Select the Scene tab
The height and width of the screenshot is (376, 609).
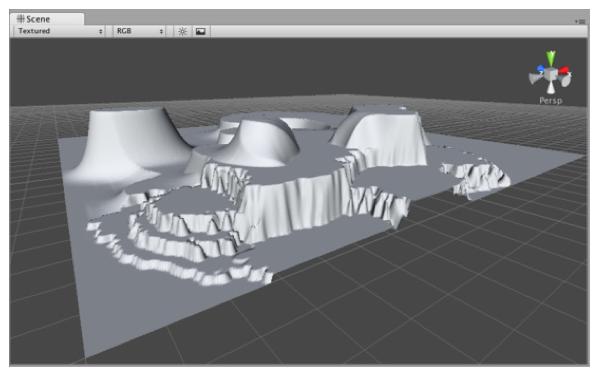(x=47, y=19)
